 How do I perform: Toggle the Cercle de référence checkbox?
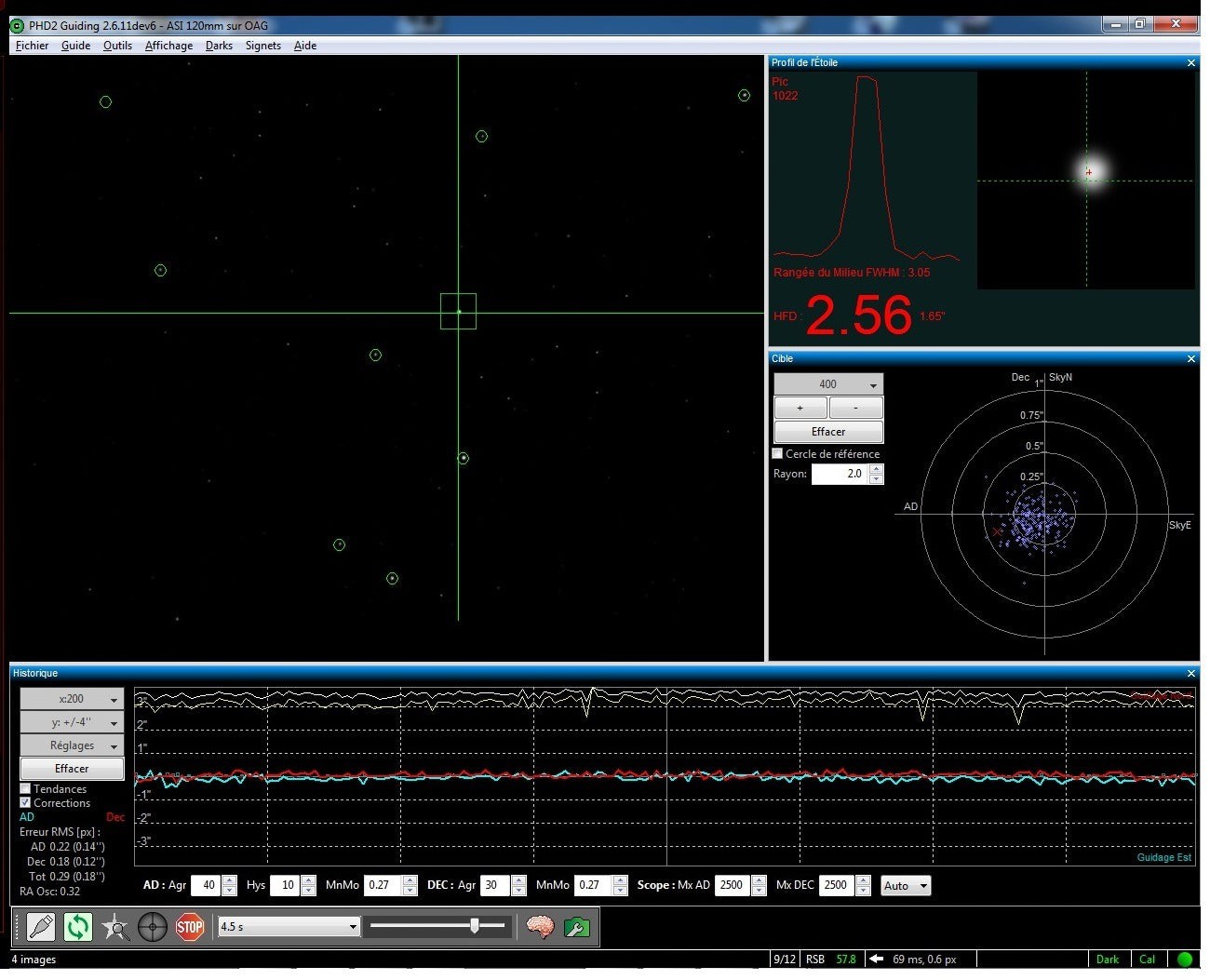778,454
